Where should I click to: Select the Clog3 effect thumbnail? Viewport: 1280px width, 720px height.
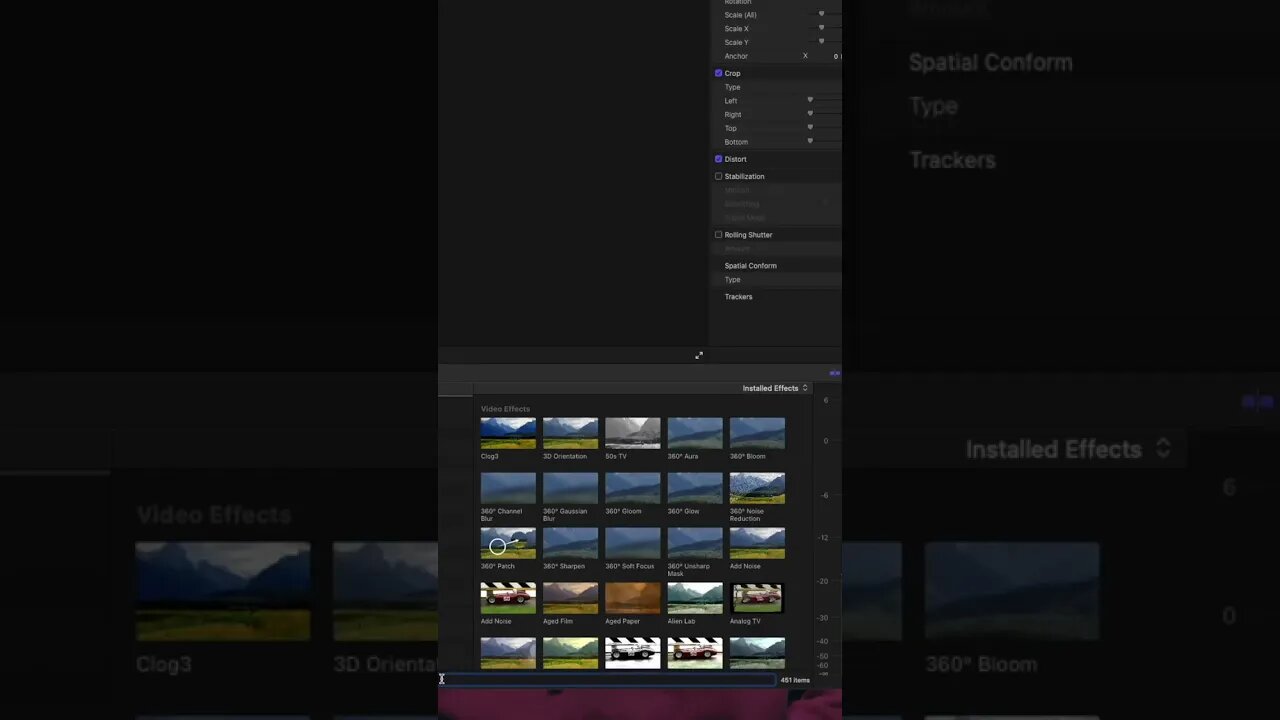508,433
